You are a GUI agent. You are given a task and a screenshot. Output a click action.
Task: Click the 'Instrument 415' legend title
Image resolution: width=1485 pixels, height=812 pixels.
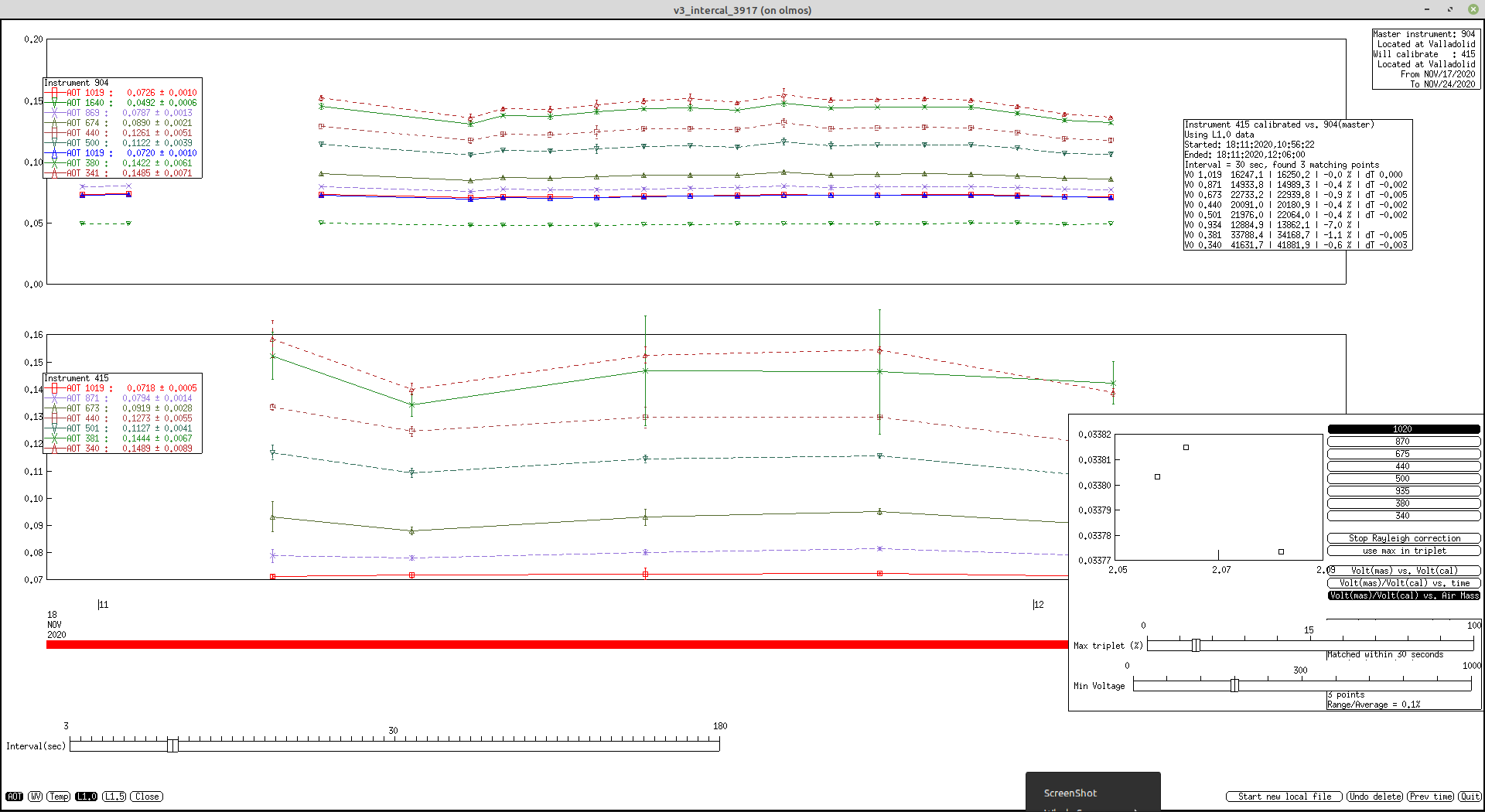(x=77, y=378)
